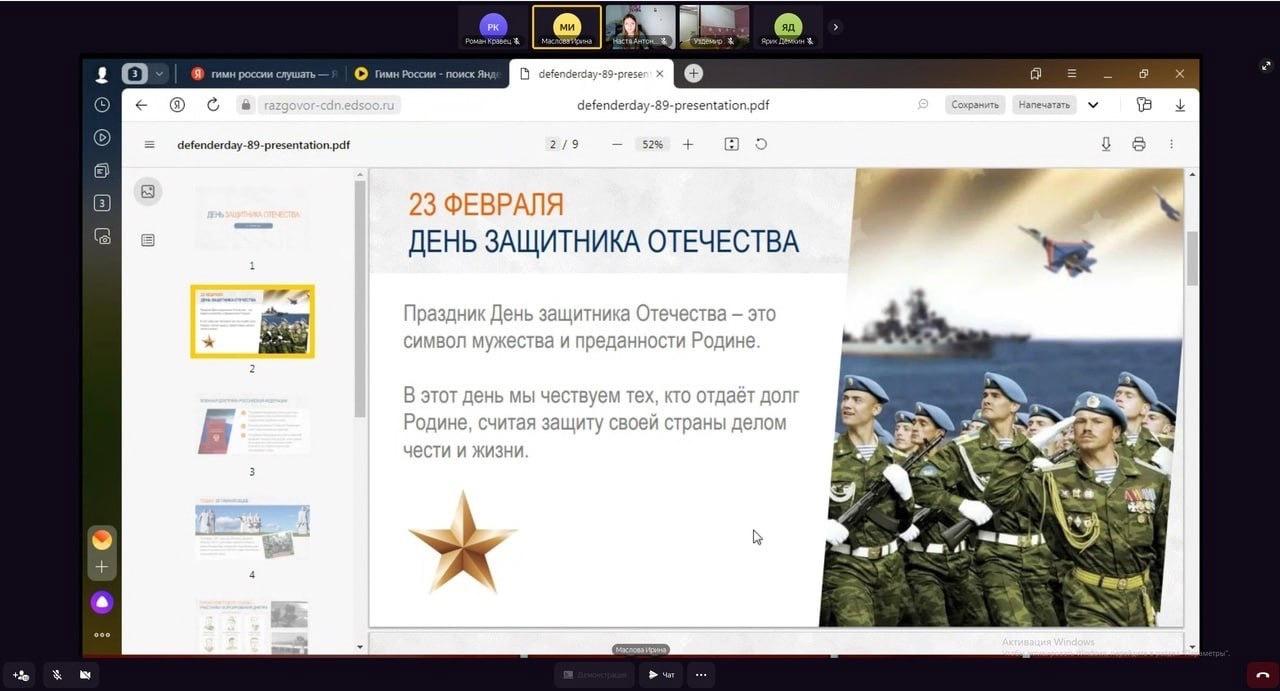Reload the browser page
1280x691 pixels.
(213, 105)
